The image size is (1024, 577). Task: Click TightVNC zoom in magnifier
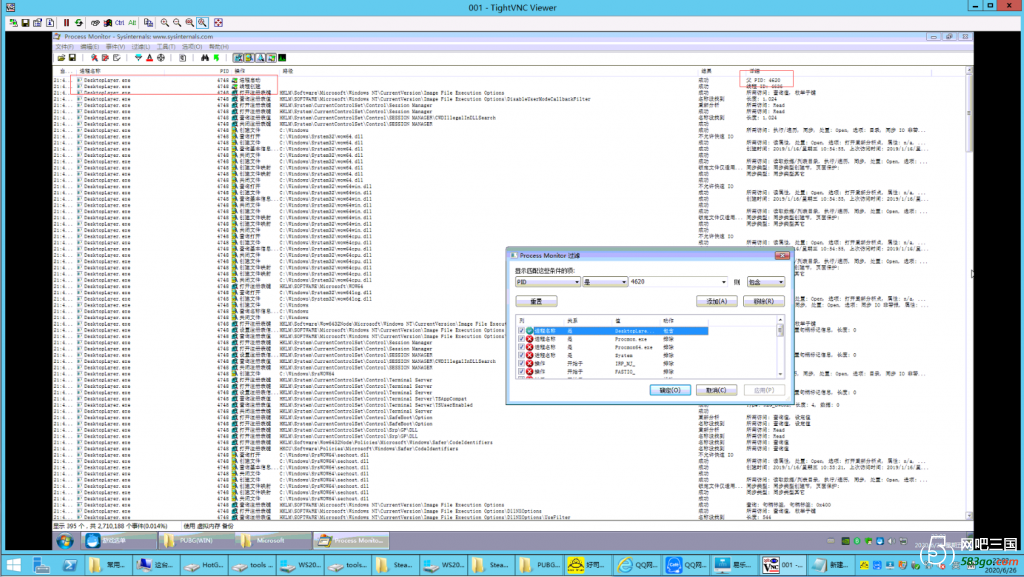tap(165, 23)
